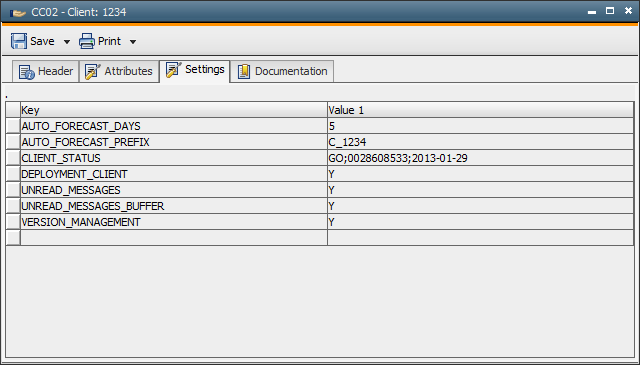Go to the Documentation tab
Screen dimensions: 640x365
pyautogui.click(x=282, y=71)
